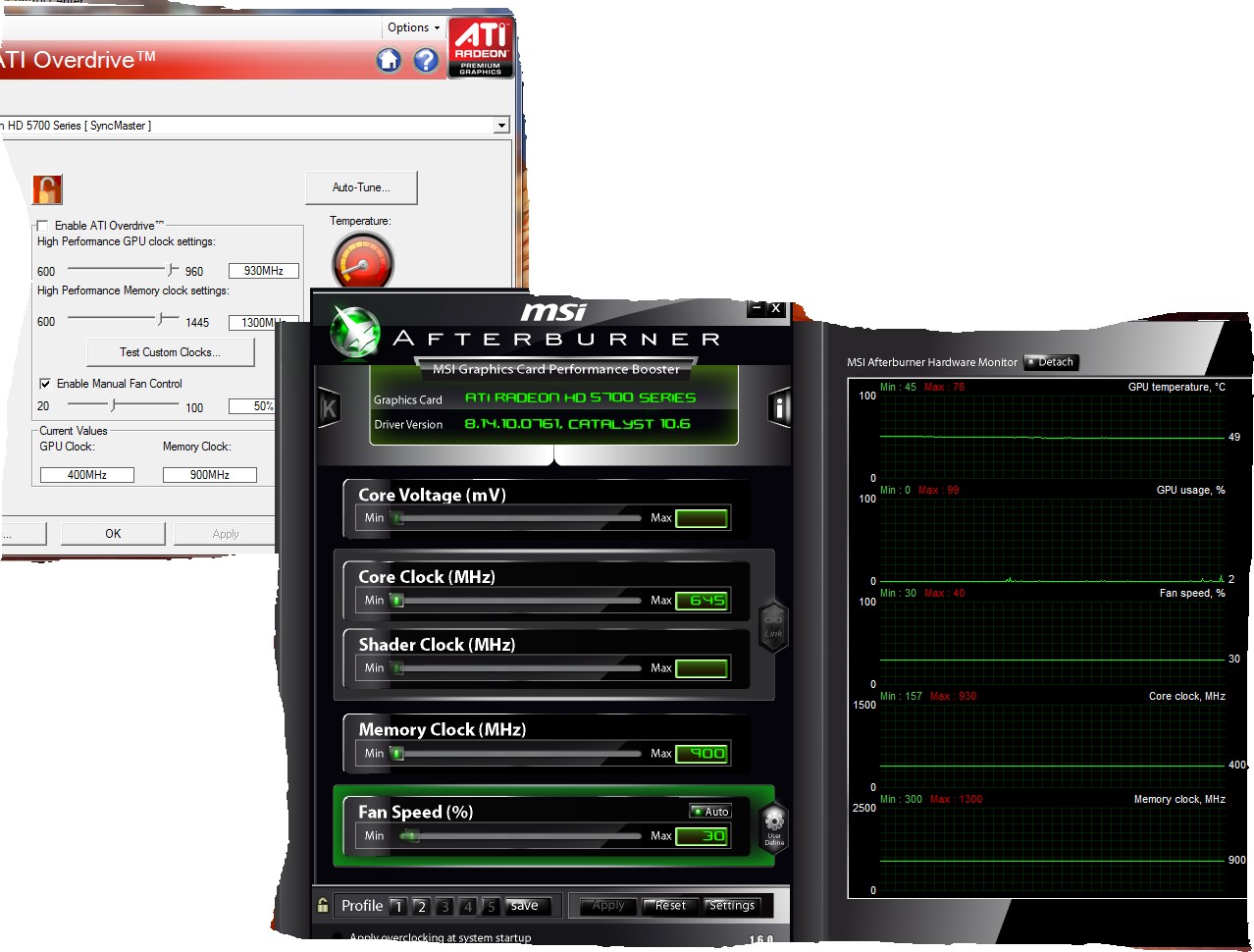The image size is (1254, 952).
Task: Click the Afterburner green star logo
Action: click(x=354, y=333)
